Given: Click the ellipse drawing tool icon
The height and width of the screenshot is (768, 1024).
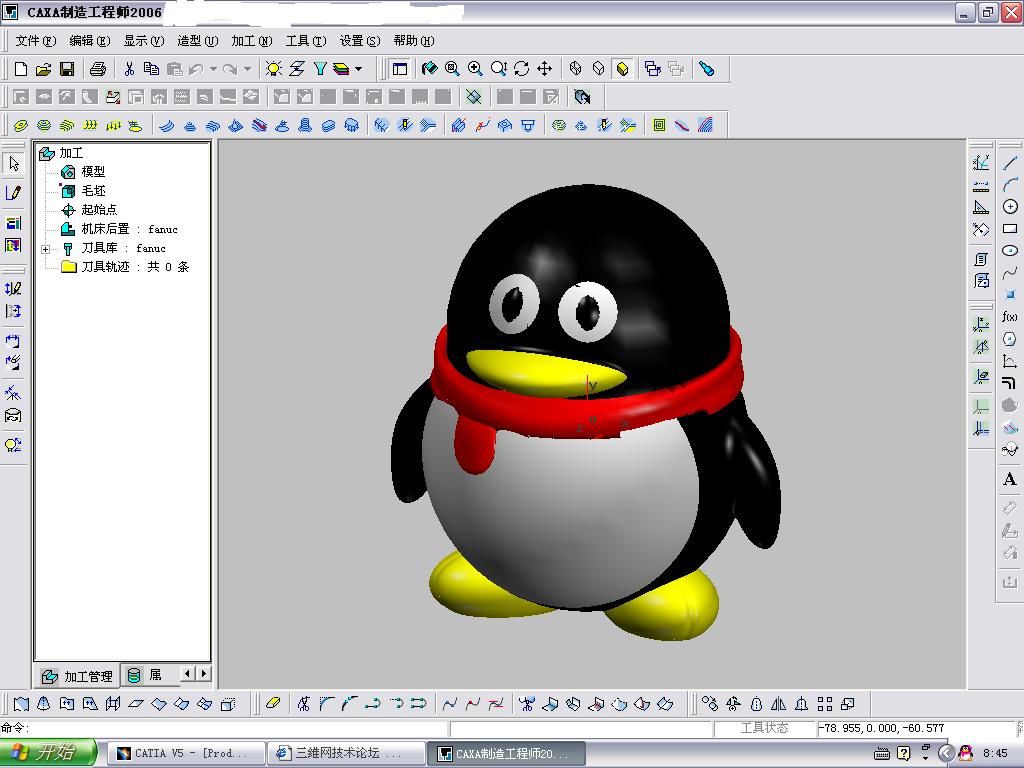Looking at the screenshot, I should click(1010, 251).
